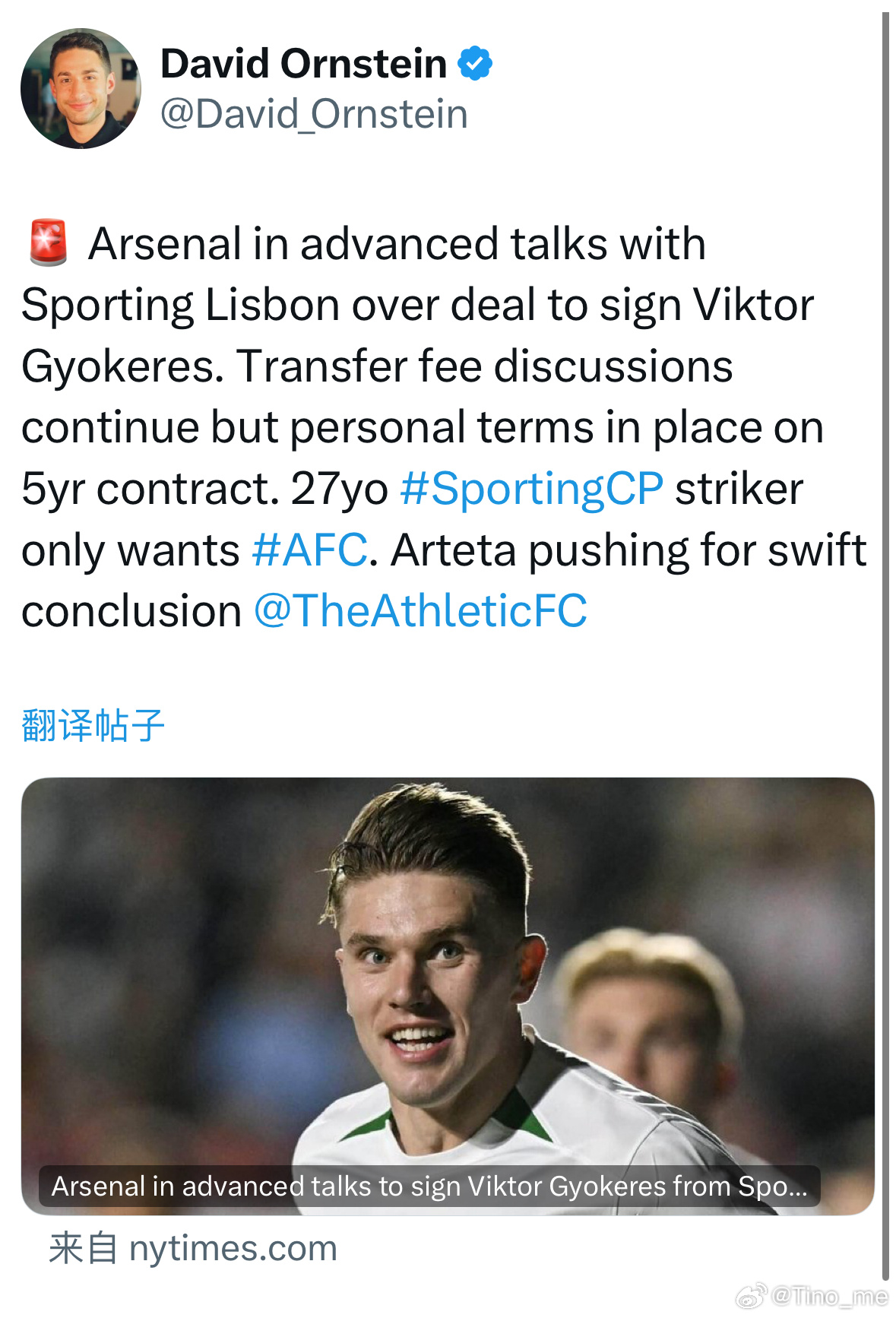
Task: Open the #SportingCP hashtag
Action: pos(531,488)
